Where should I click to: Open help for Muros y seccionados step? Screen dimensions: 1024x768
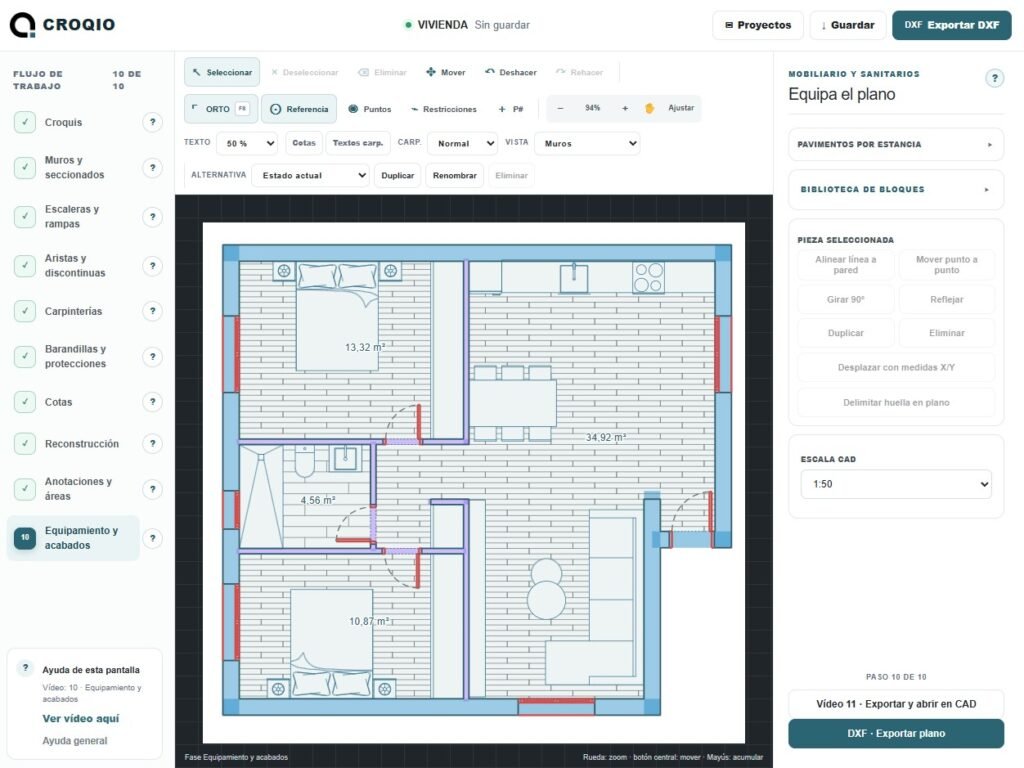tap(152, 168)
